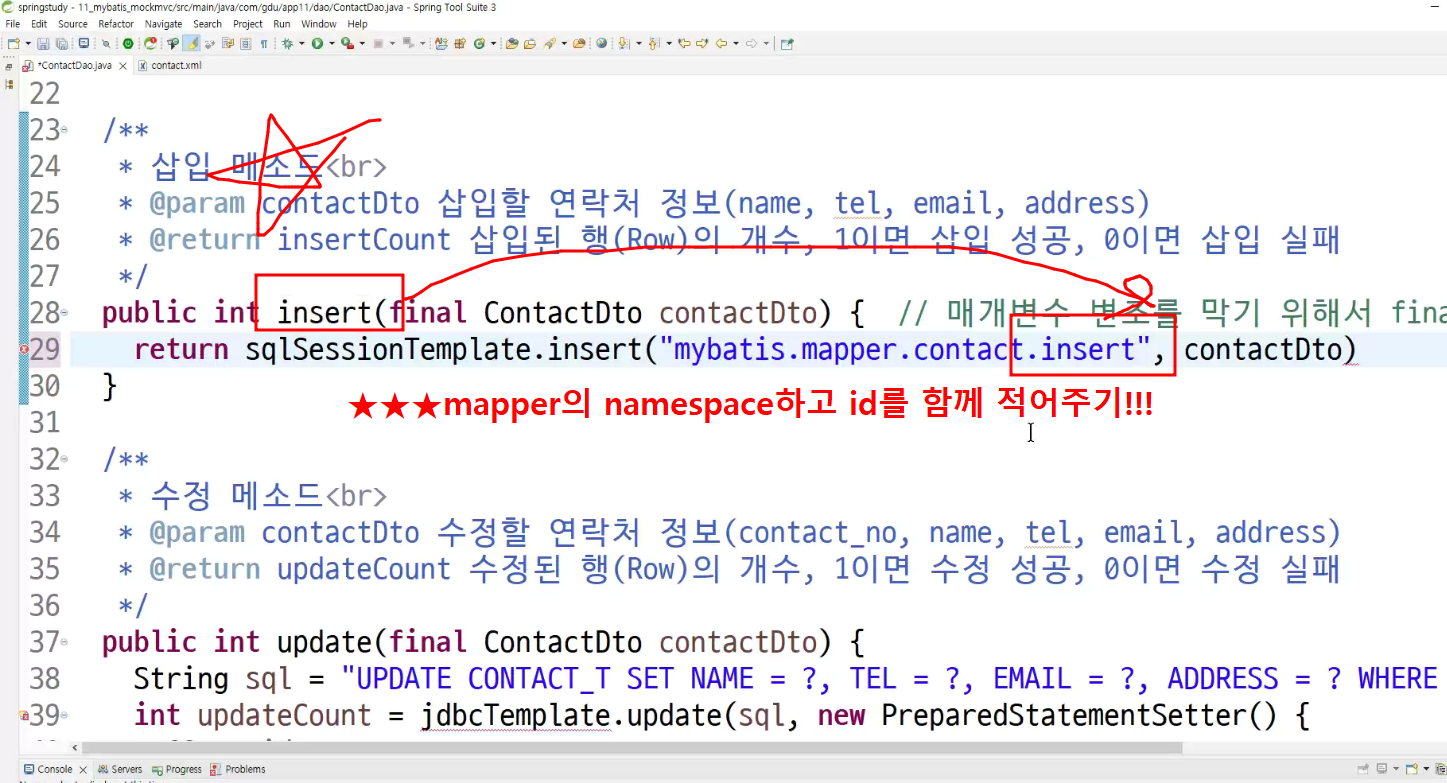
Task: Click the New Java Class icon
Action: 478,44
